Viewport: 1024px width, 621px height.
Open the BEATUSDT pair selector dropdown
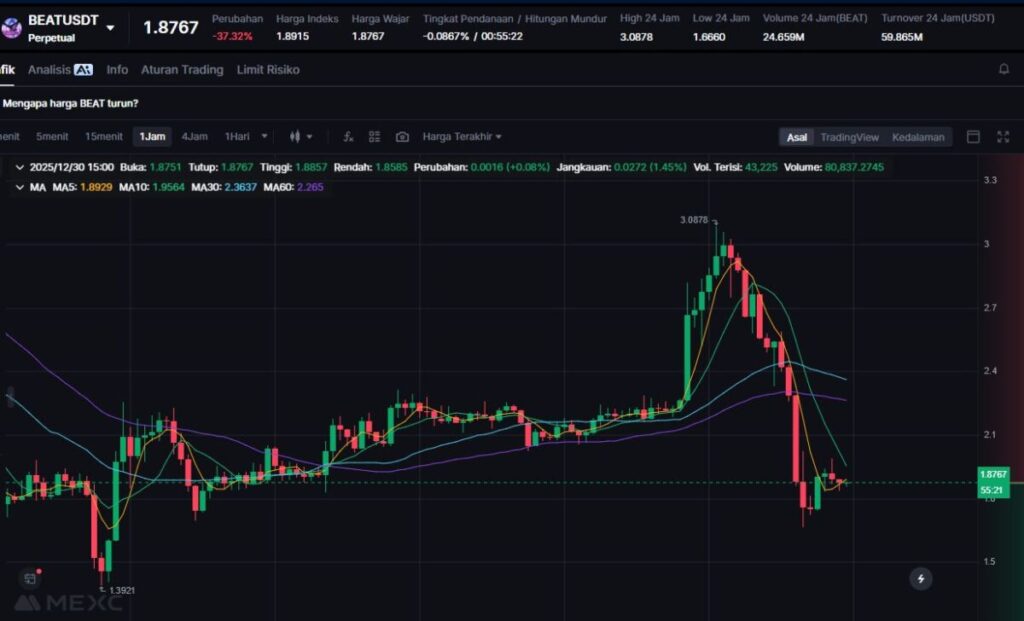coord(110,28)
